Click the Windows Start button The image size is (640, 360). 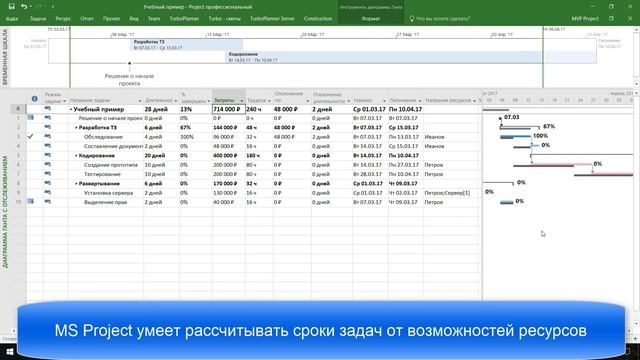click(9, 352)
